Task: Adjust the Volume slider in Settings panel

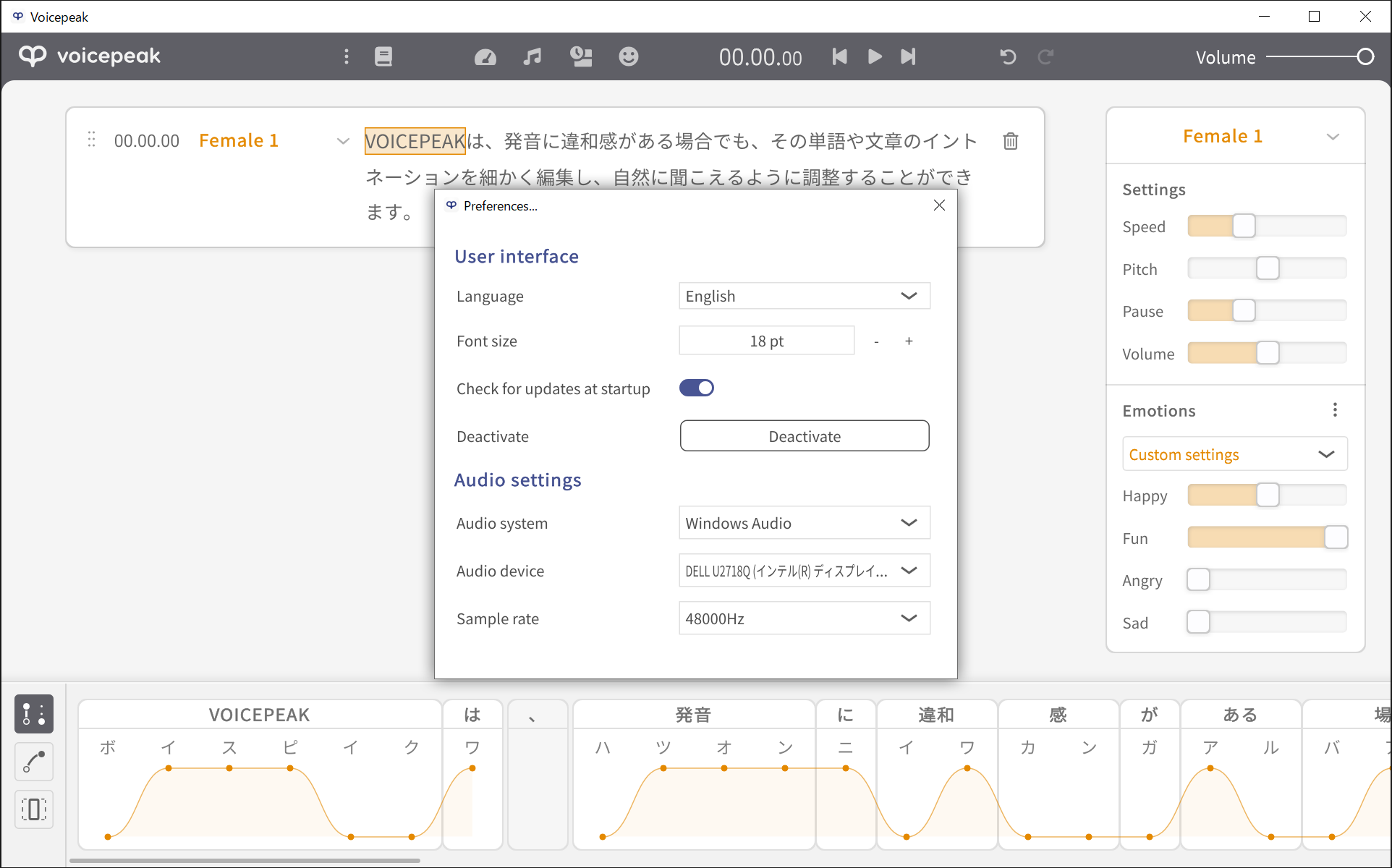Action: point(1267,354)
